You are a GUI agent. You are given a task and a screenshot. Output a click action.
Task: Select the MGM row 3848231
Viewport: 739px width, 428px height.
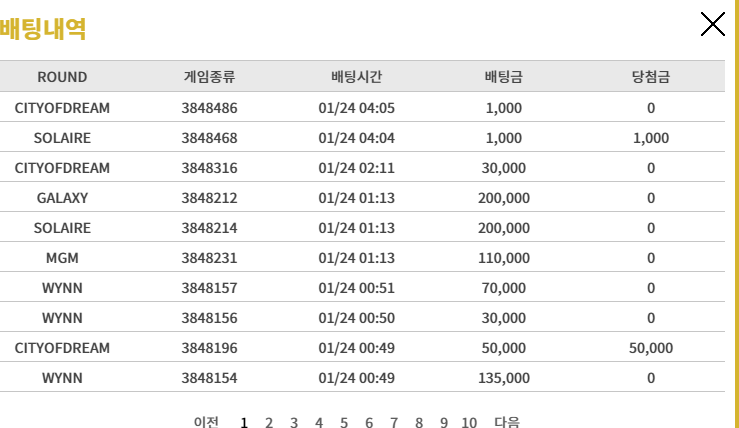(362, 258)
